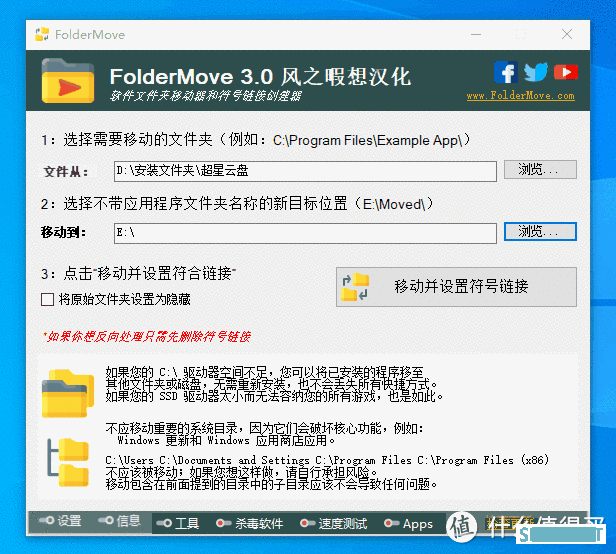Open the YouTube icon link

pyautogui.click(x=566, y=72)
